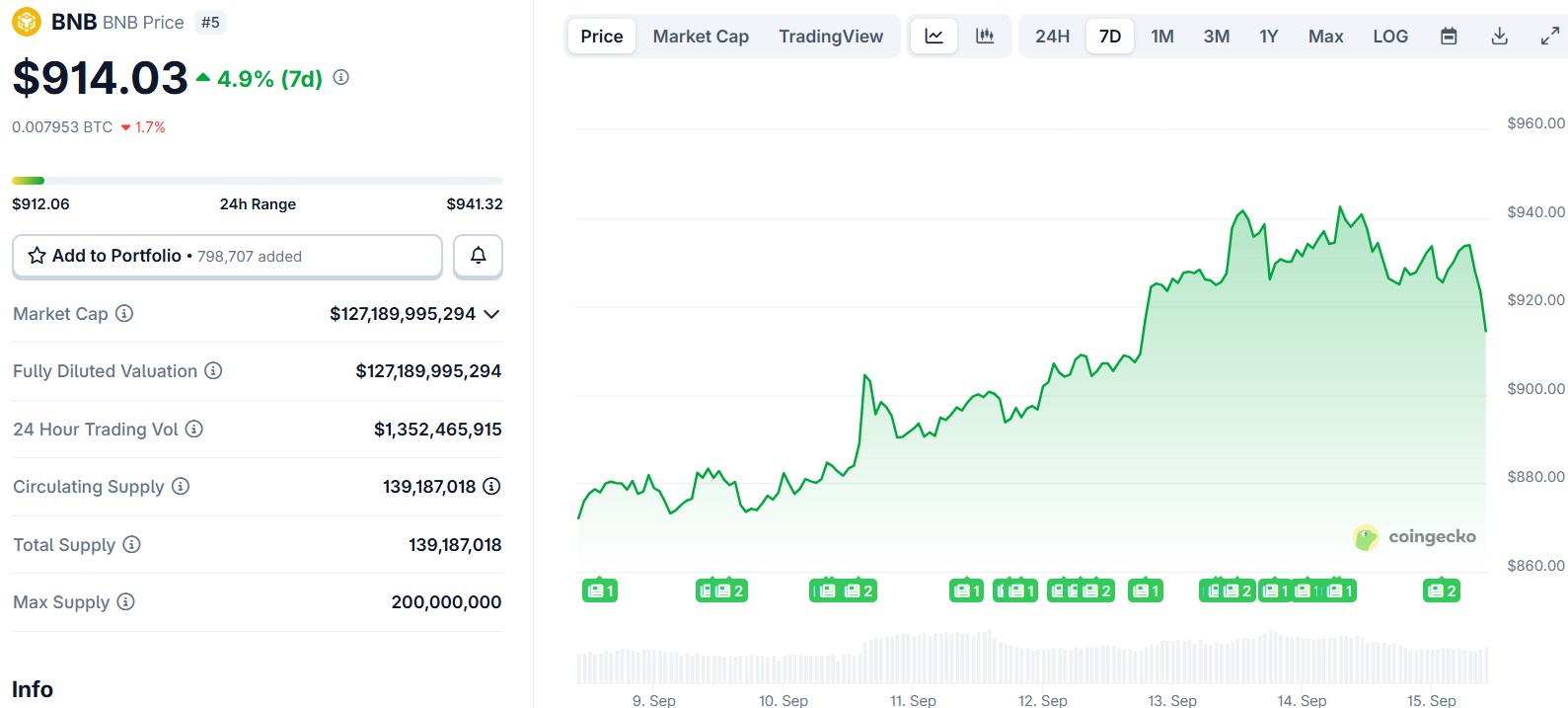Expand the Market Cap value chevron
Screen dimensions: 1568x708
[491, 314]
